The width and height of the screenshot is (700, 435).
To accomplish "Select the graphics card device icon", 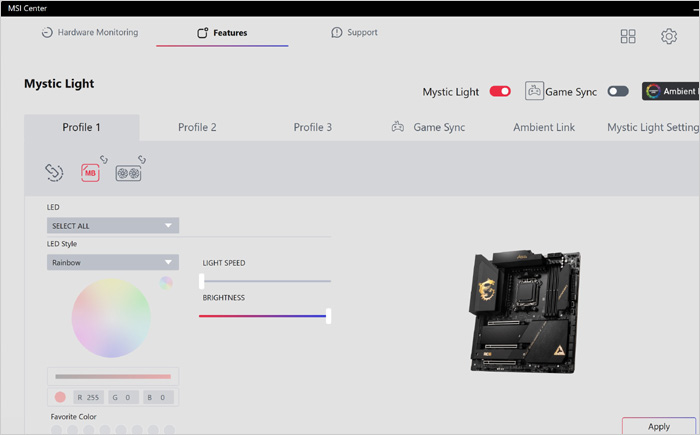I will pyautogui.click(x=129, y=173).
